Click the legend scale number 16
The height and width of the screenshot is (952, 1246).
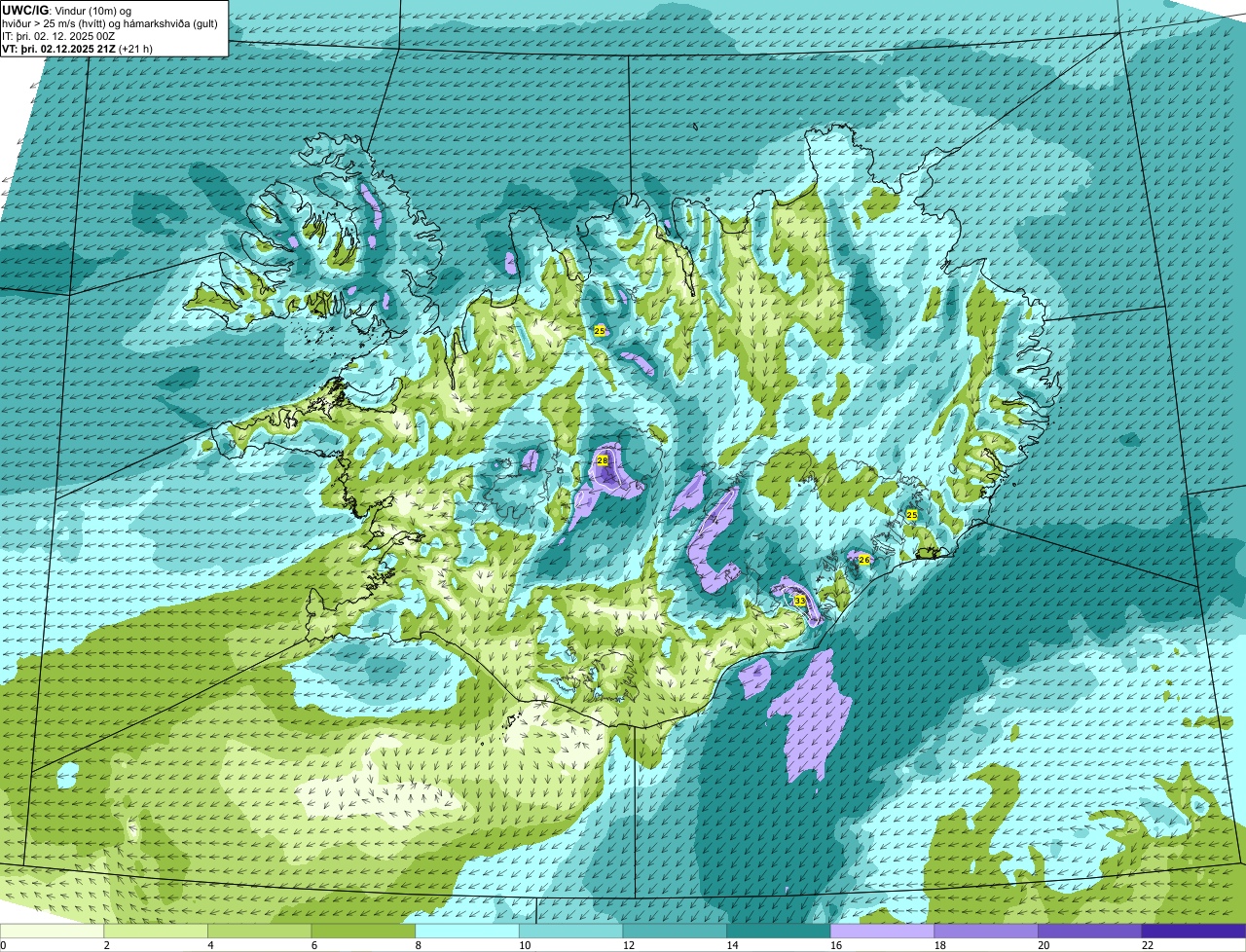(x=836, y=945)
